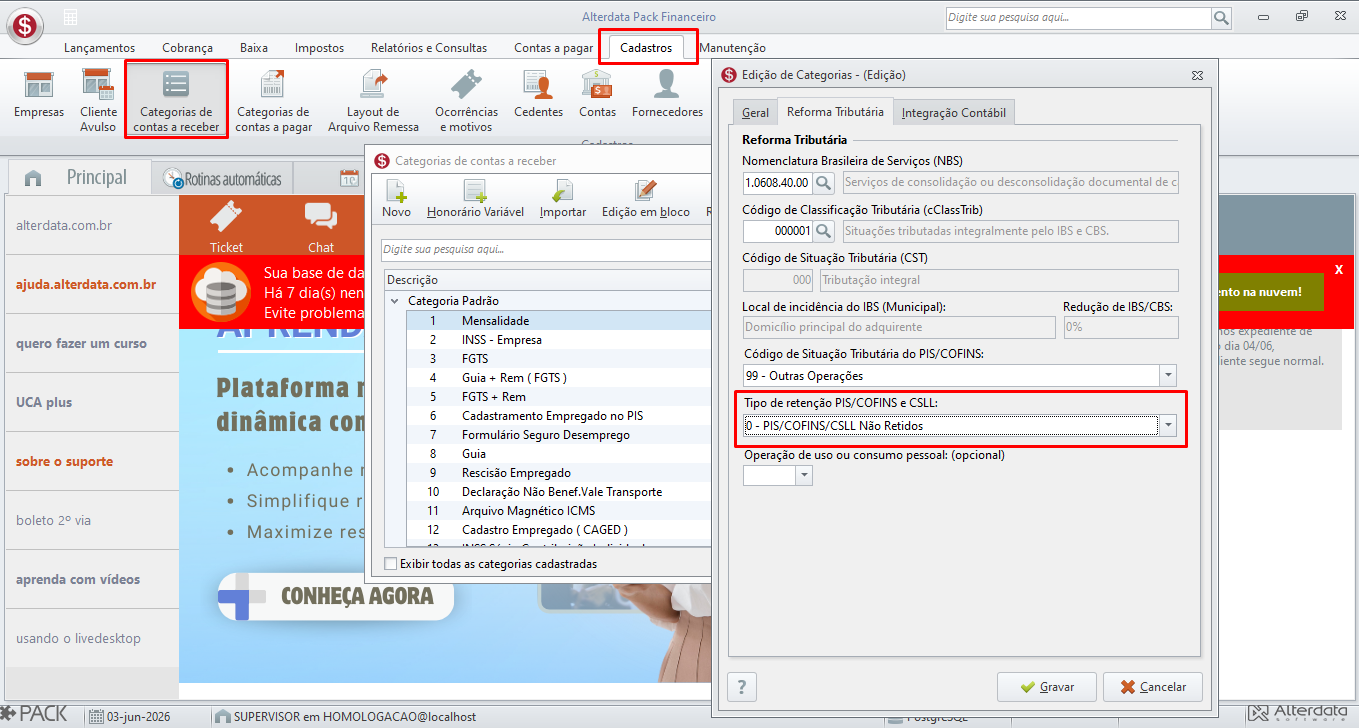Click the Novo category toolbar button

396,199
